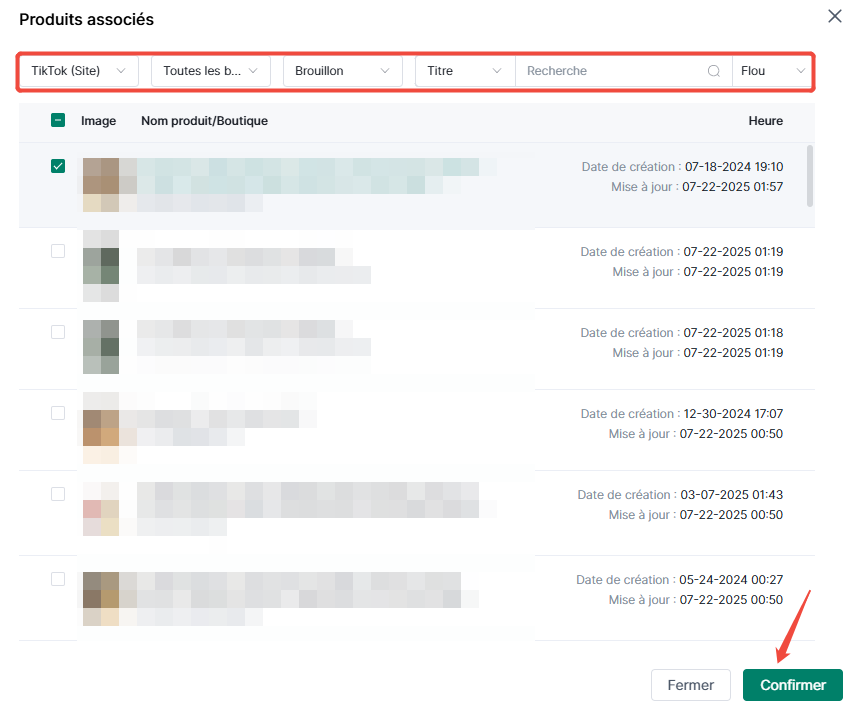Click the magnifier search icon

coord(713,71)
